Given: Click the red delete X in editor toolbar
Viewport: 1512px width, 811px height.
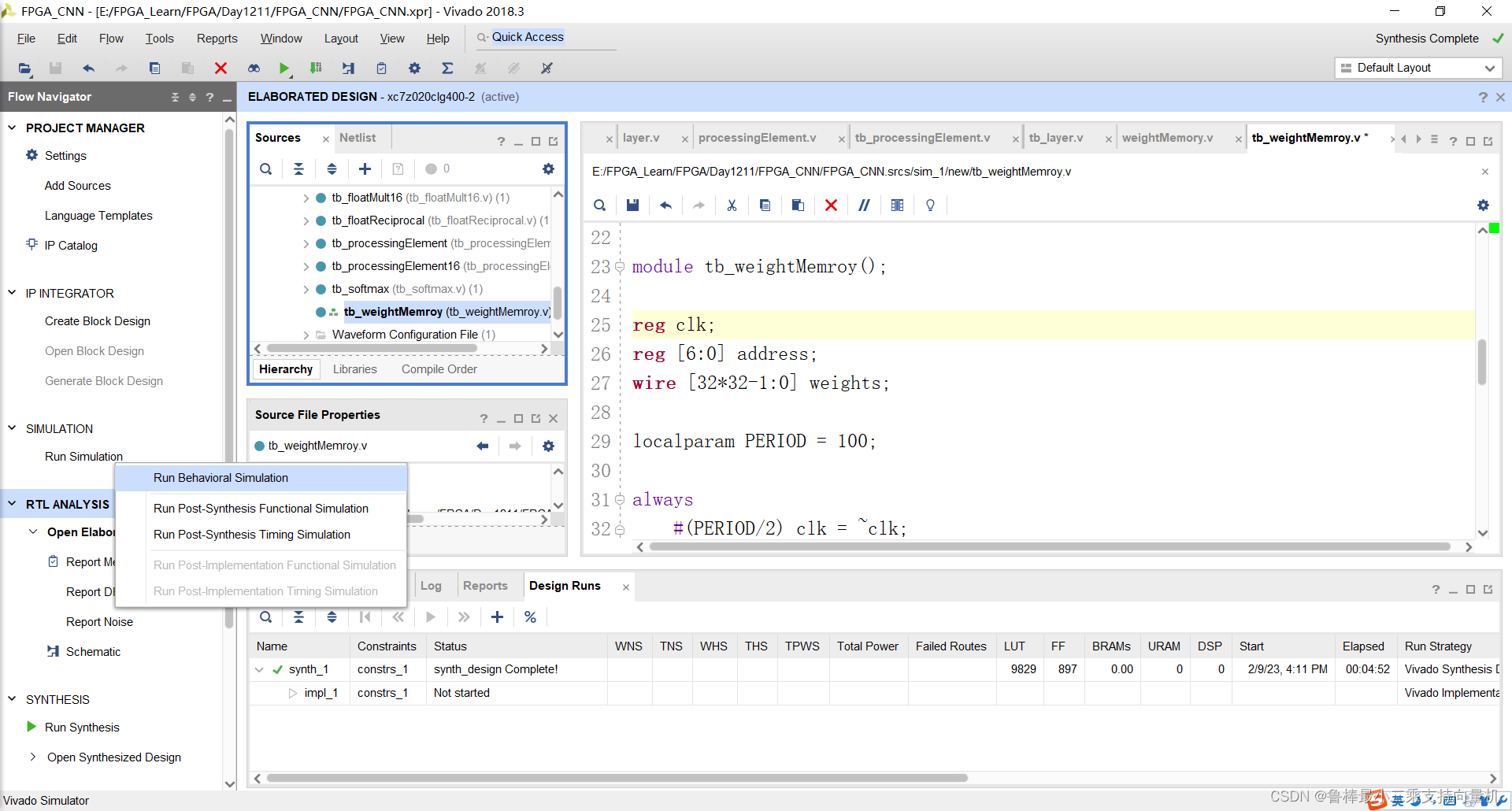Looking at the screenshot, I should tap(831, 205).
